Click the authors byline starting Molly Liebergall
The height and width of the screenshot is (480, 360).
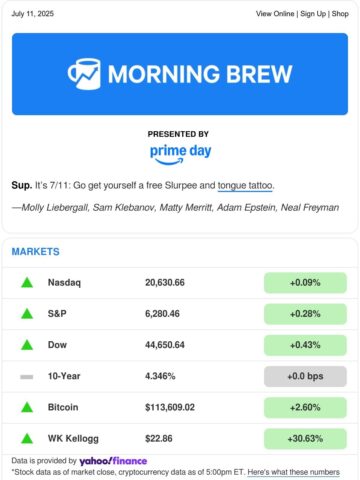[x=175, y=208]
